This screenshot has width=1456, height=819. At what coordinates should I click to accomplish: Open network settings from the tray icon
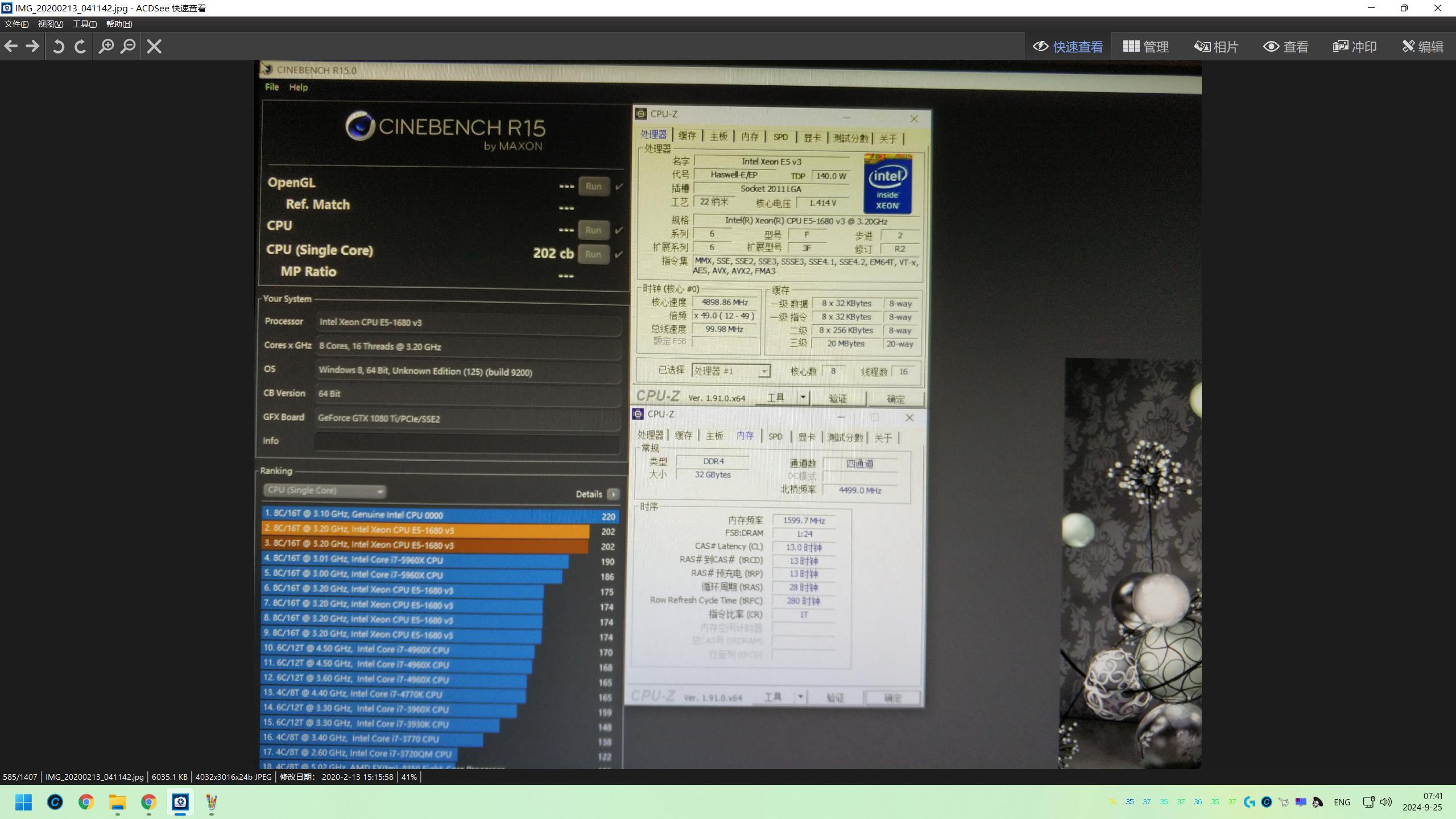coord(1369,802)
